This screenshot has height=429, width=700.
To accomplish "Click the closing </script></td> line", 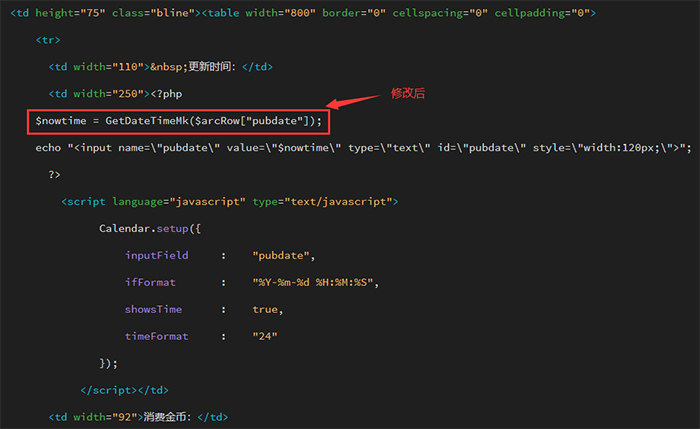I will [x=125, y=390].
